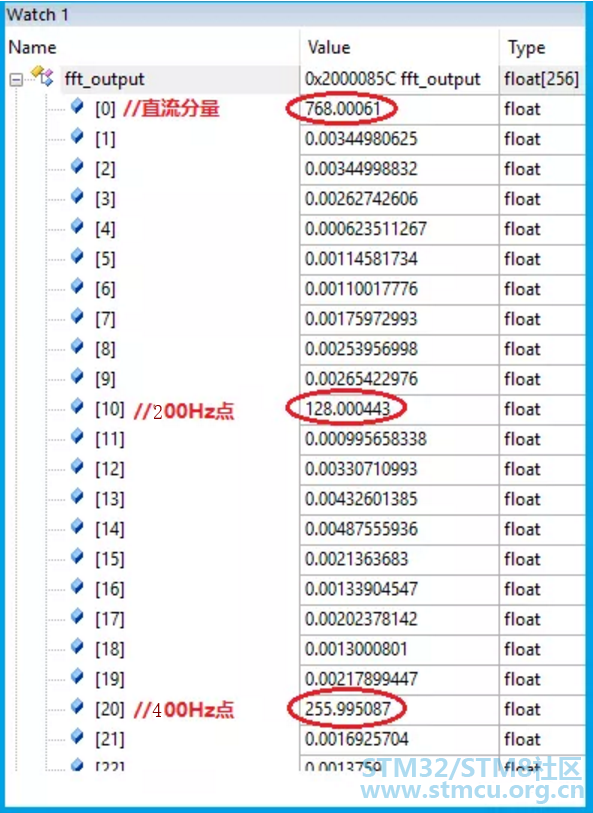Click the diamond icon beside element [20]
This screenshot has width=593, height=813.
[x=77, y=706]
